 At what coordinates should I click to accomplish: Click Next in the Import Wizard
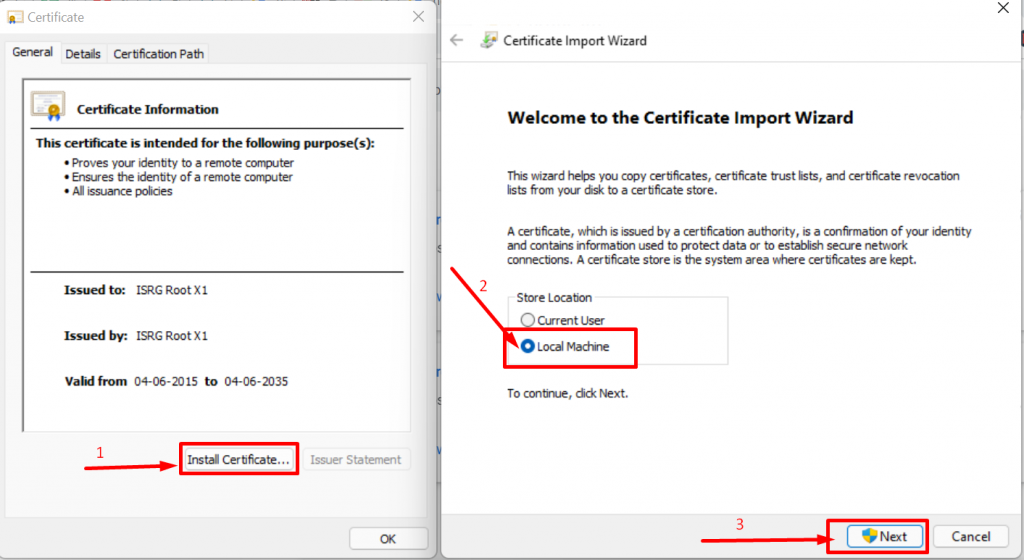pos(878,536)
